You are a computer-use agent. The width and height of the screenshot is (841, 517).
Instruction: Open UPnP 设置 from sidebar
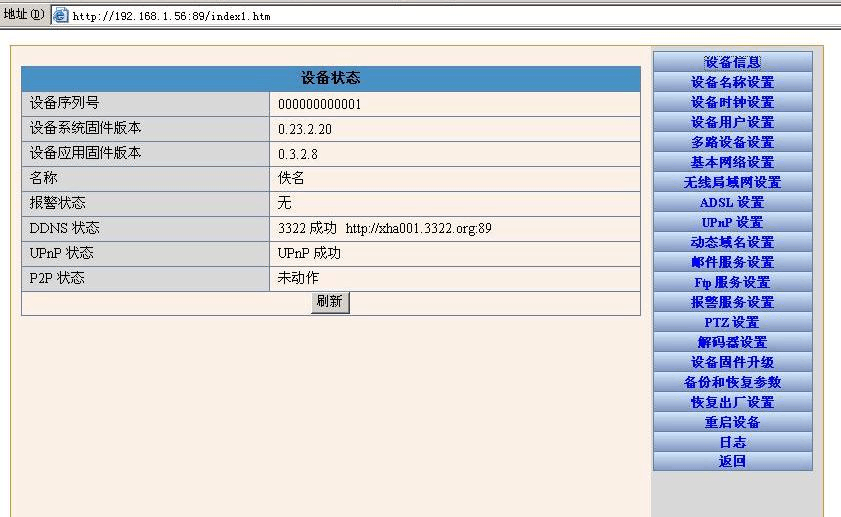[732, 222]
